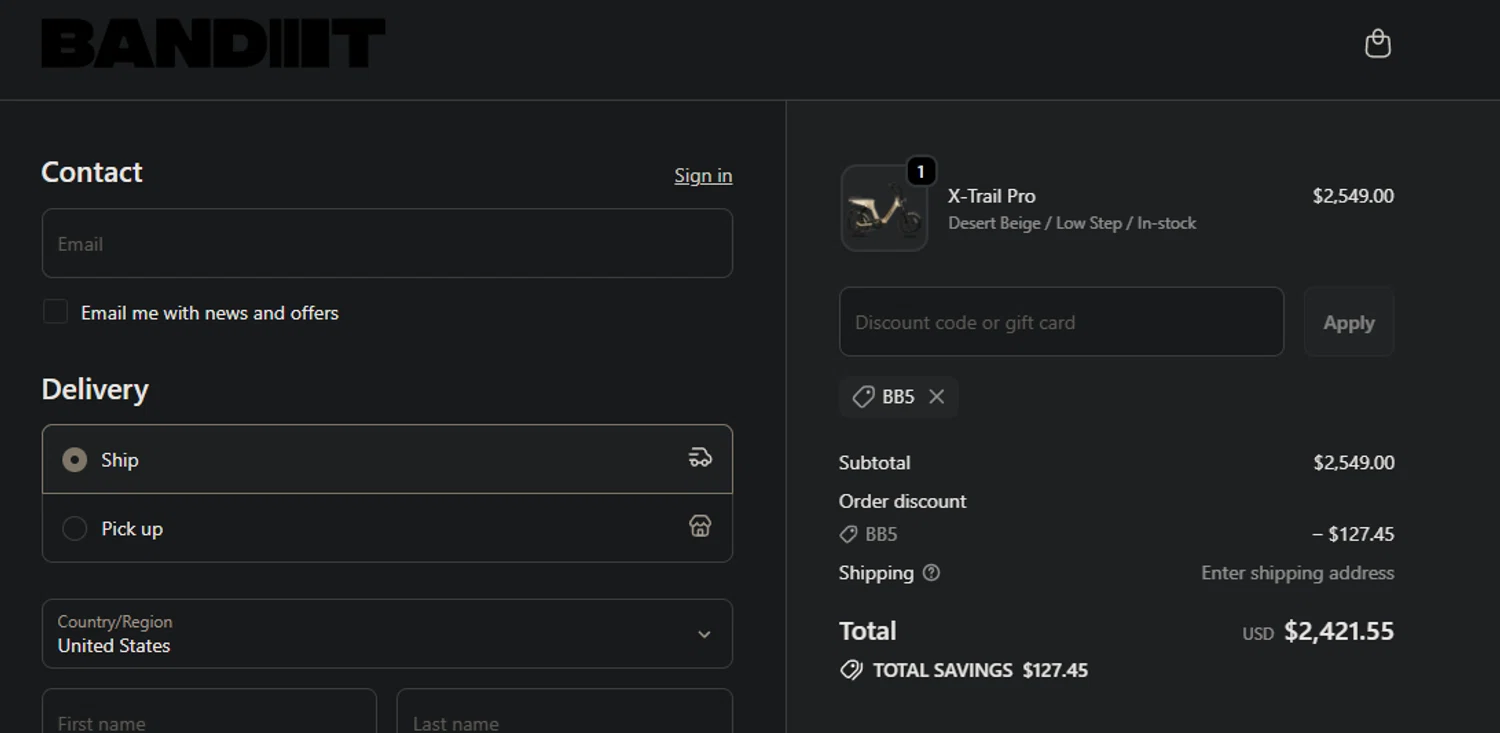1500x733 pixels.
Task: Select the Ship delivery option
Action: (x=387, y=459)
